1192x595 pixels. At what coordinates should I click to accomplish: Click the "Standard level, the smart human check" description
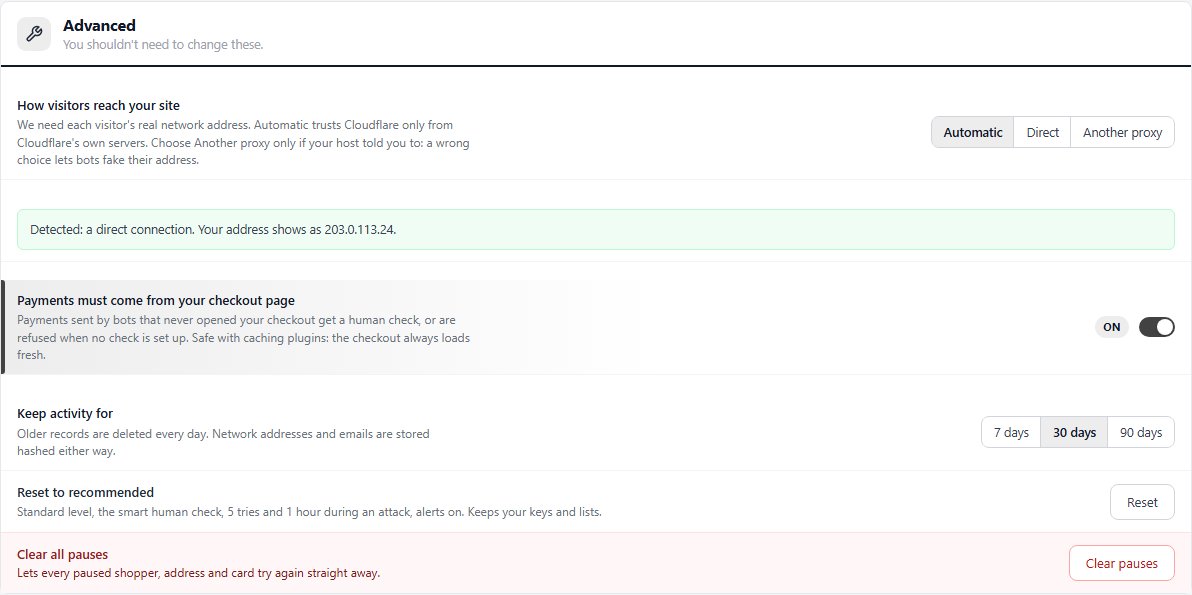pyautogui.click(x=309, y=512)
